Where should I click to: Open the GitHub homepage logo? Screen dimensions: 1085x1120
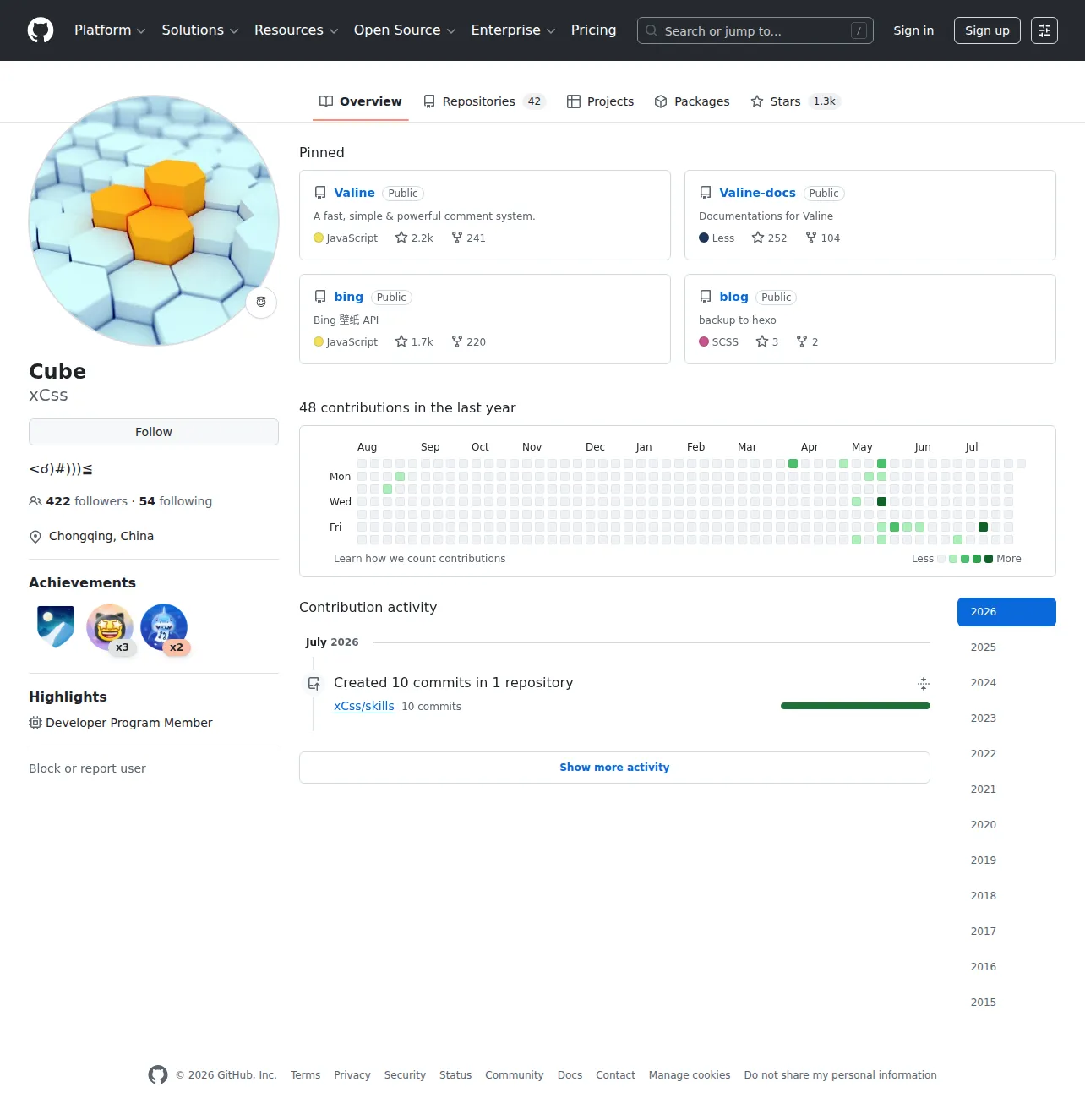41,30
